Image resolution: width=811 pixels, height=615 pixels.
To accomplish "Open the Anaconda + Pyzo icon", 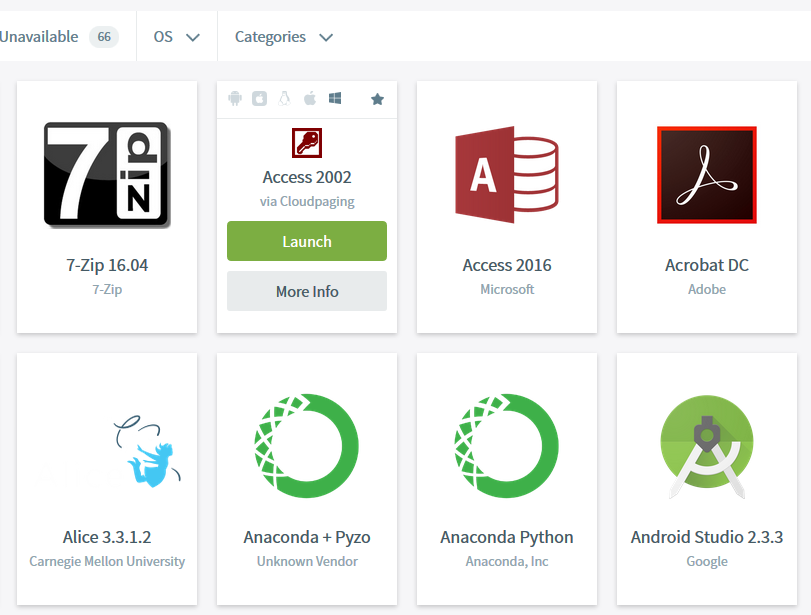I will pos(307,446).
